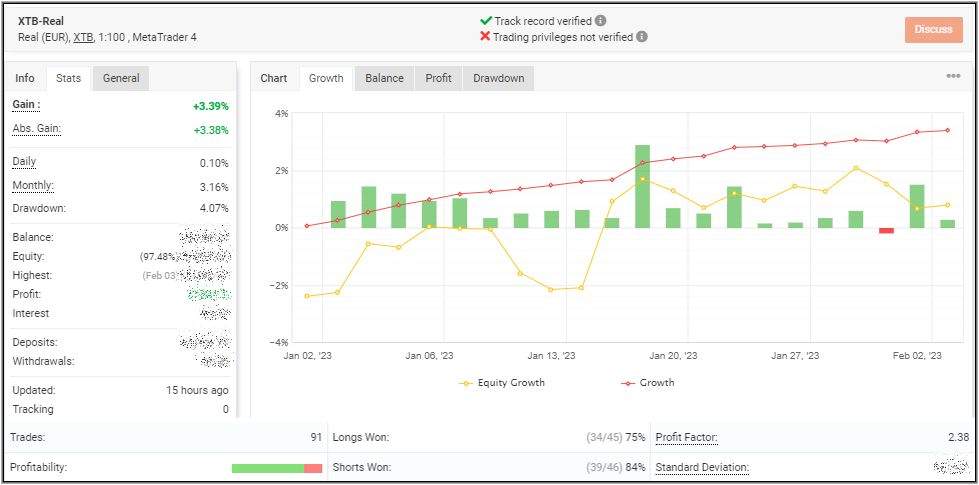
Task: Click the green and red Profitability bar
Action: 276,468
